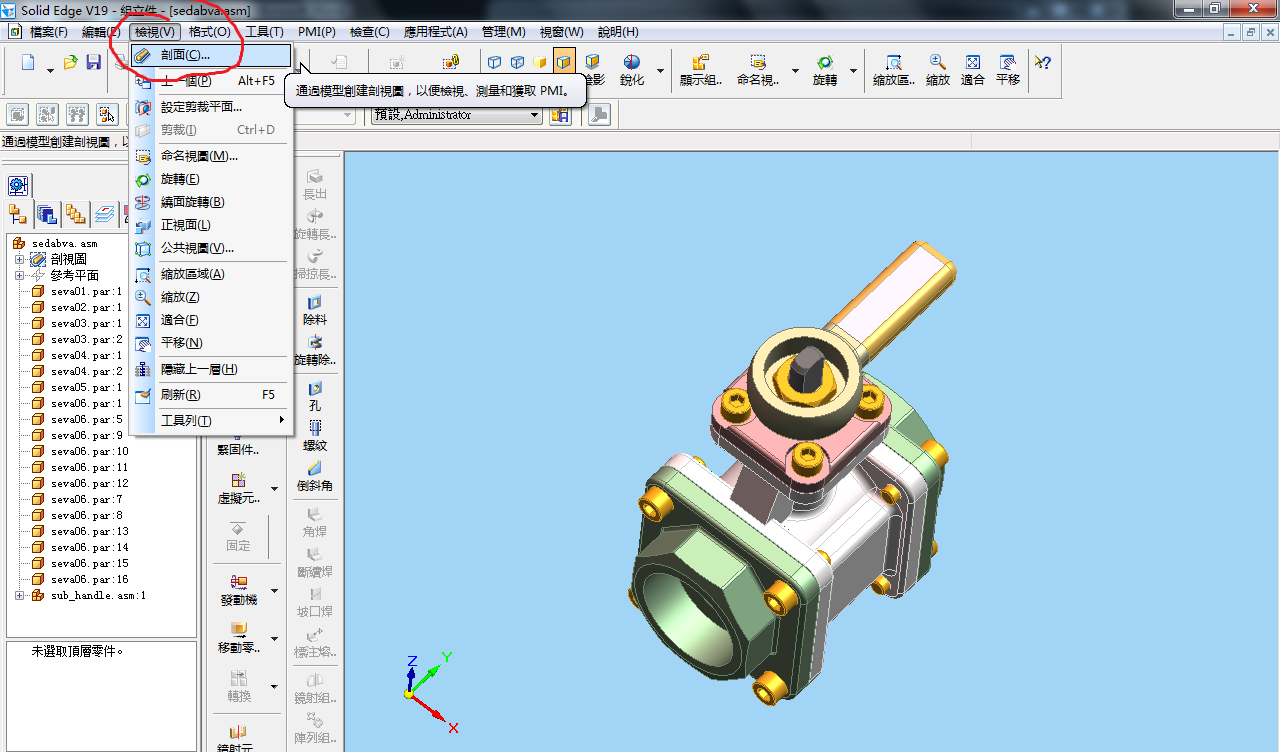Select seva03.par:2 in the tree
The image size is (1280, 752).
tap(86, 339)
